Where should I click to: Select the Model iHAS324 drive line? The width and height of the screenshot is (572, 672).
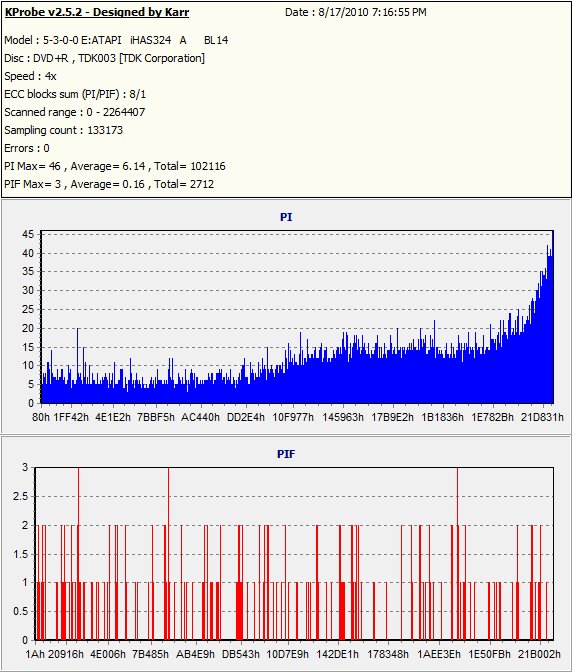point(116,40)
